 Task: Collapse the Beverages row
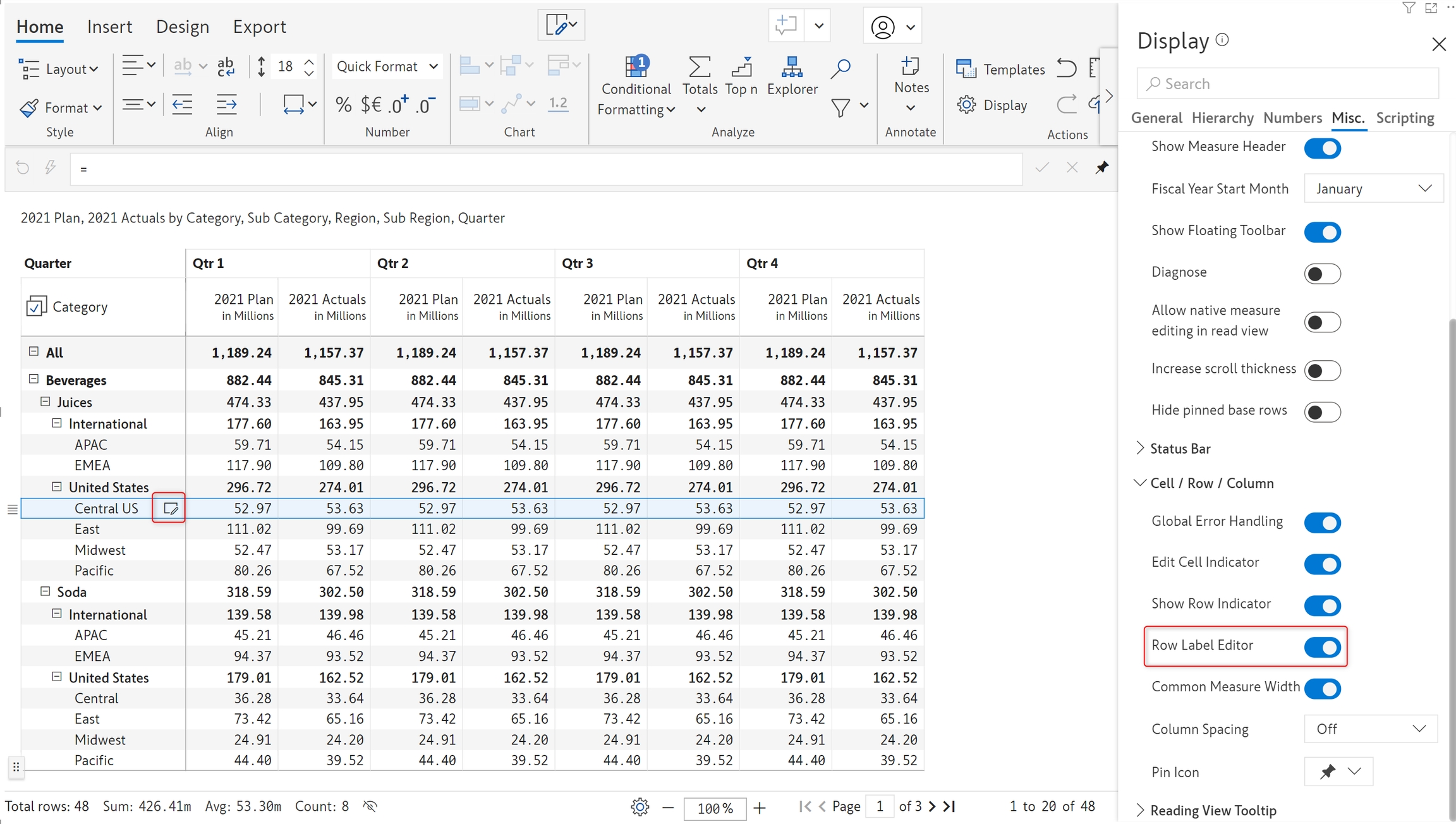[34, 379]
